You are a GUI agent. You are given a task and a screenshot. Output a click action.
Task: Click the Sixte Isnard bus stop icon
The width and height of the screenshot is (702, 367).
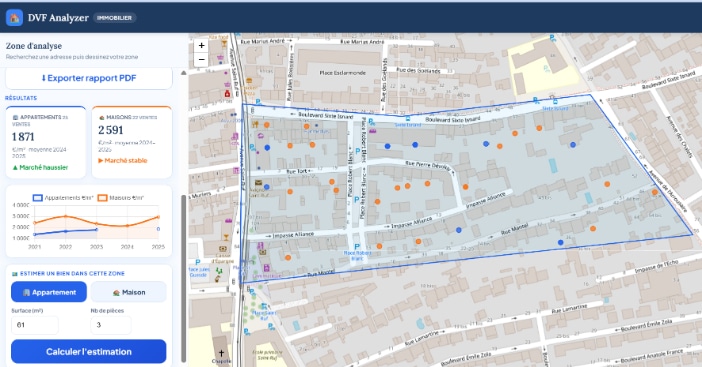pyautogui.click(x=408, y=119)
